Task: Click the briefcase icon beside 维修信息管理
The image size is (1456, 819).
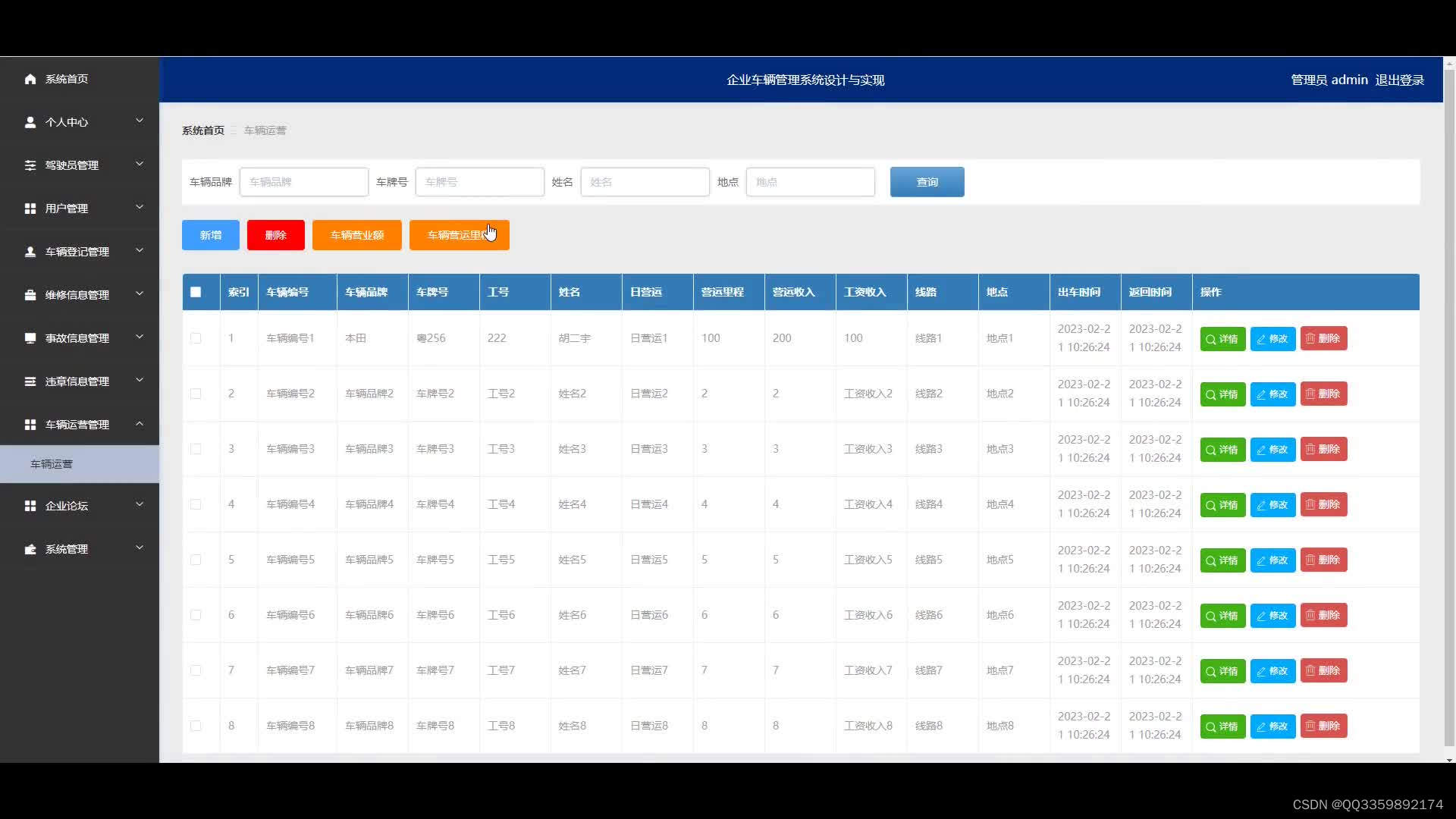Action: 30,295
